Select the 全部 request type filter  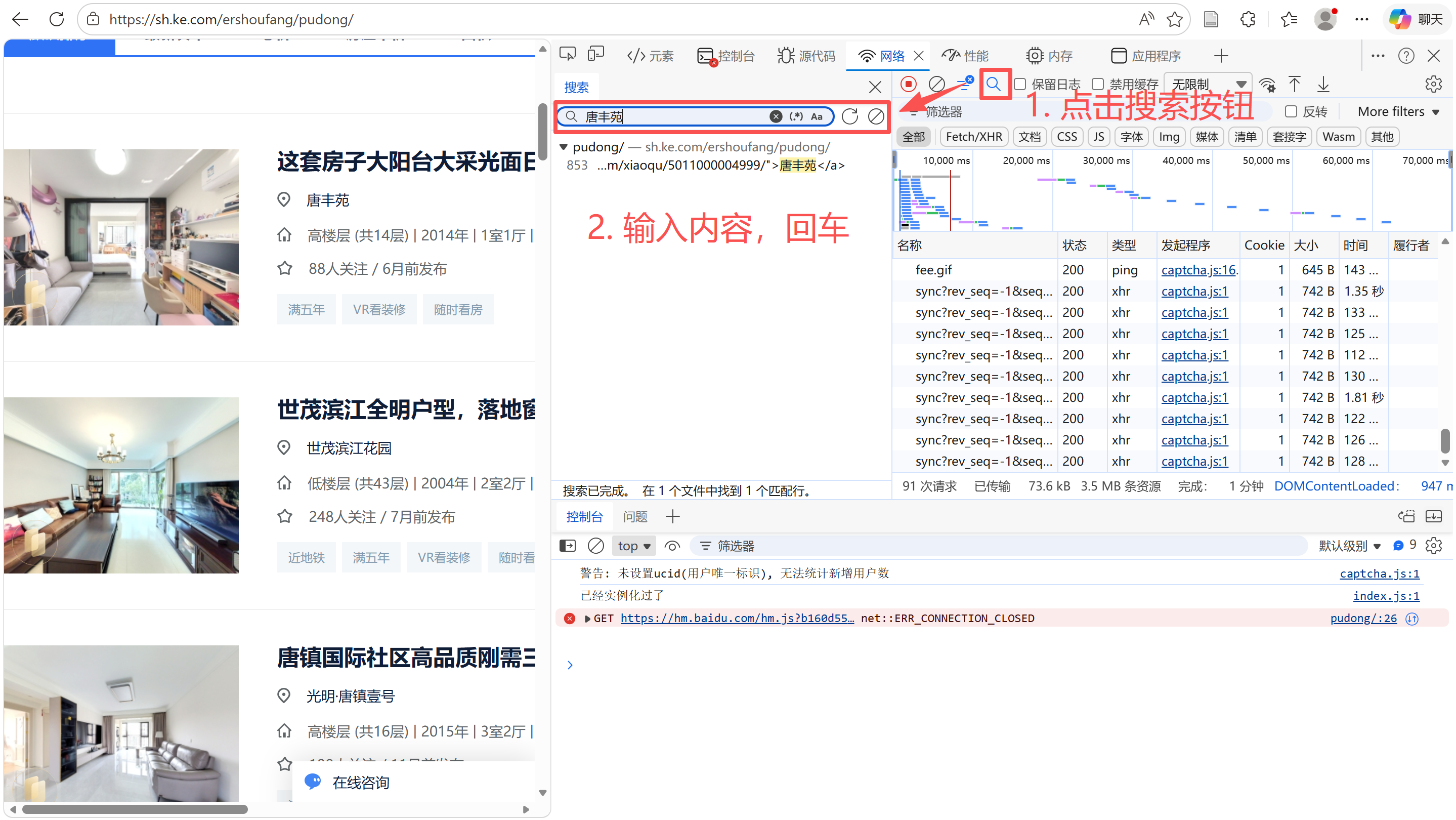tap(914, 136)
